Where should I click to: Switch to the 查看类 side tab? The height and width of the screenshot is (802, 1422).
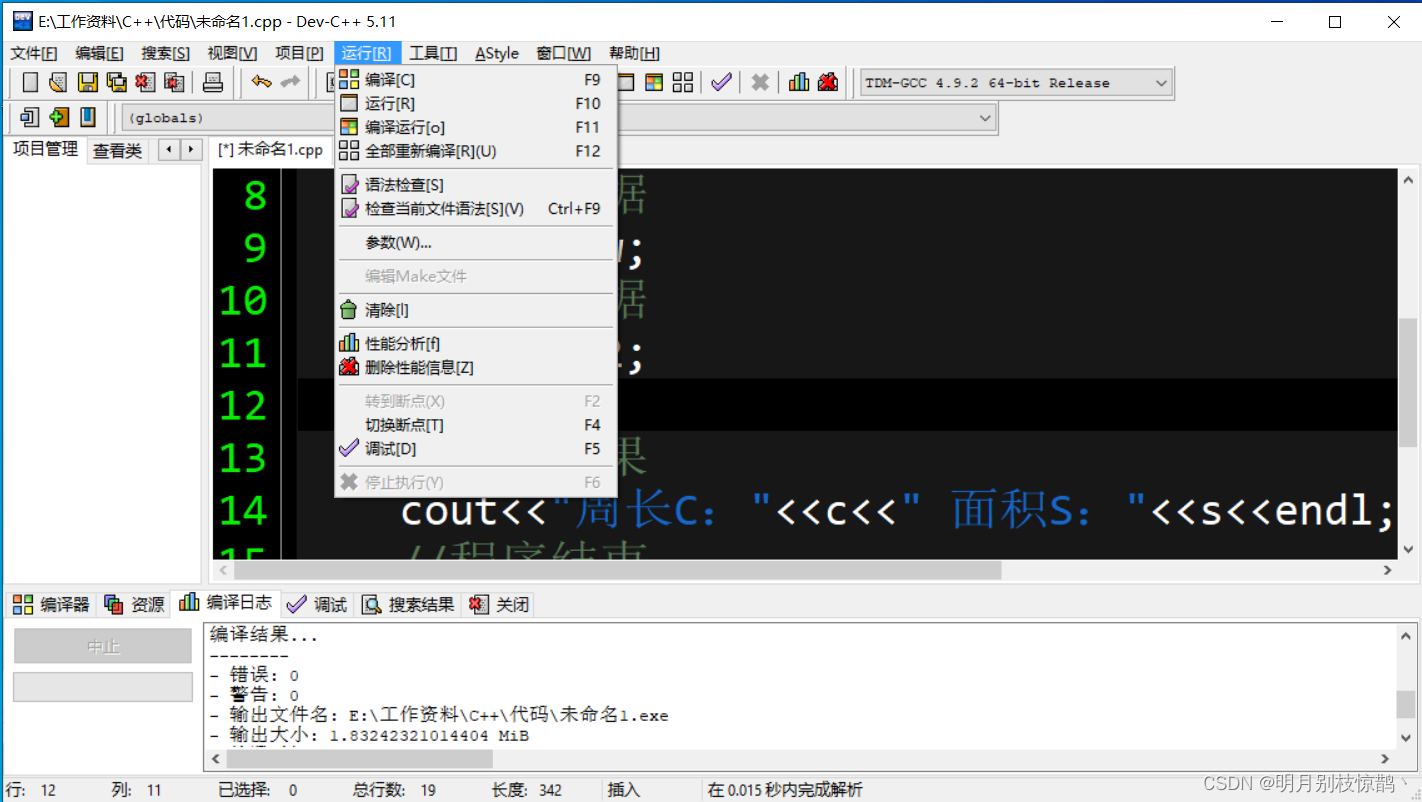coord(118,151)
